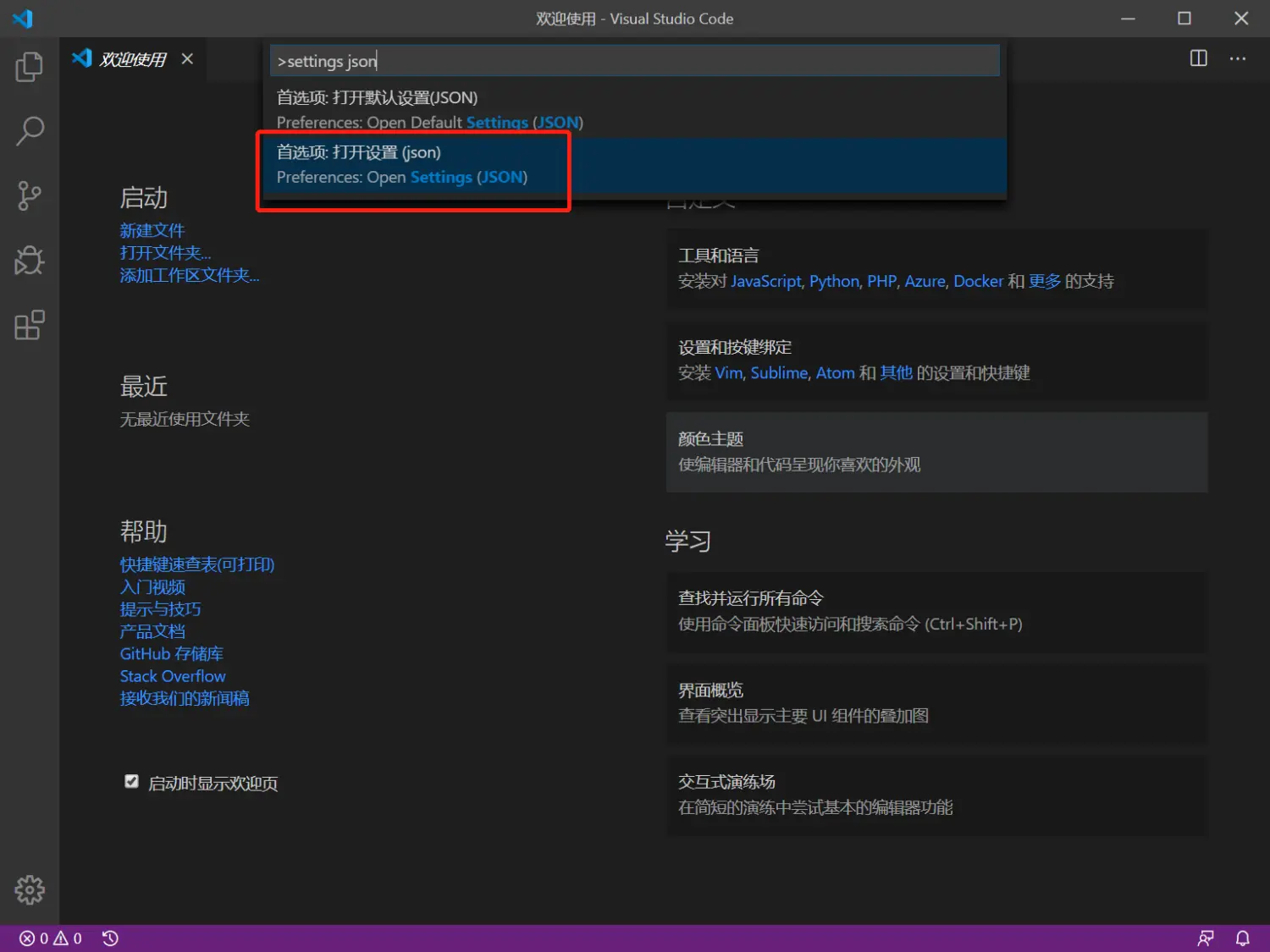Show errors and warnings in status bar
1270x952 pixels.
[x=51, y=938]
